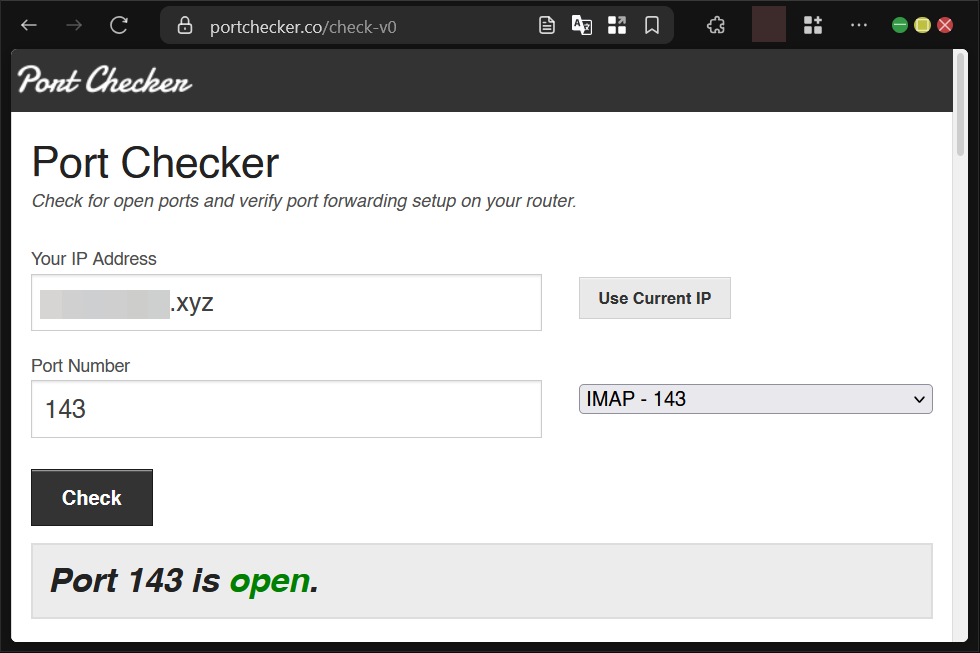Open the port preset dropdown showing IMAP - 143

point(755,399)
